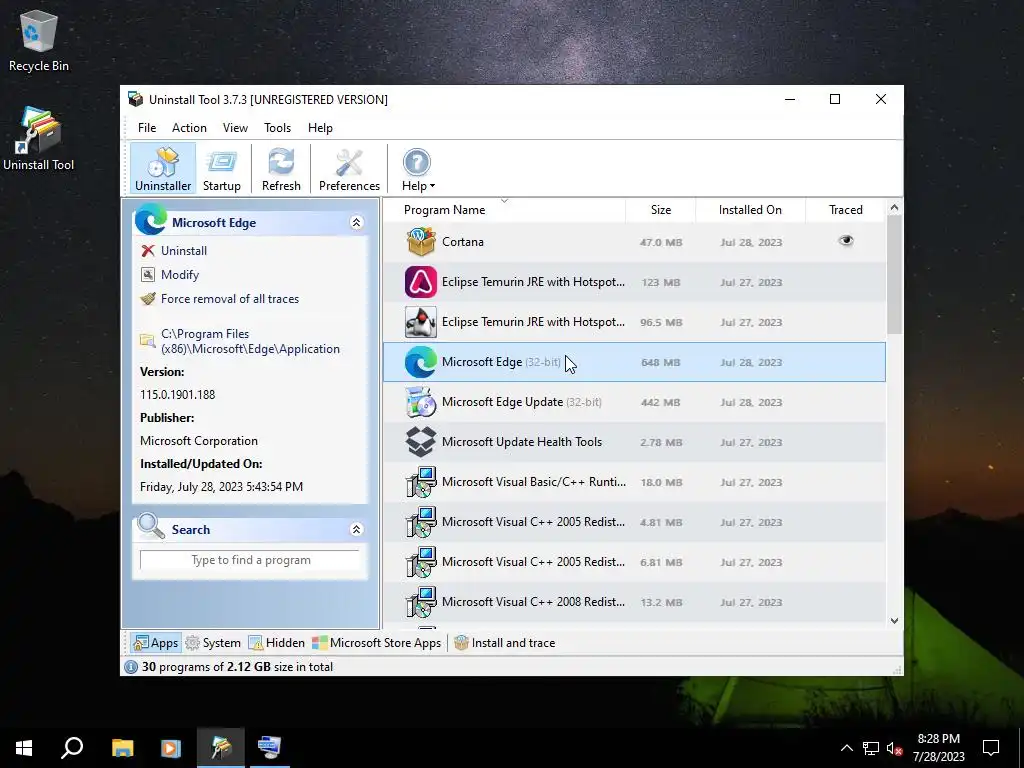The width and height of the screenshot is (1024, 768).
Task: Sort by Installed On column header
Action: coord(750,210)
